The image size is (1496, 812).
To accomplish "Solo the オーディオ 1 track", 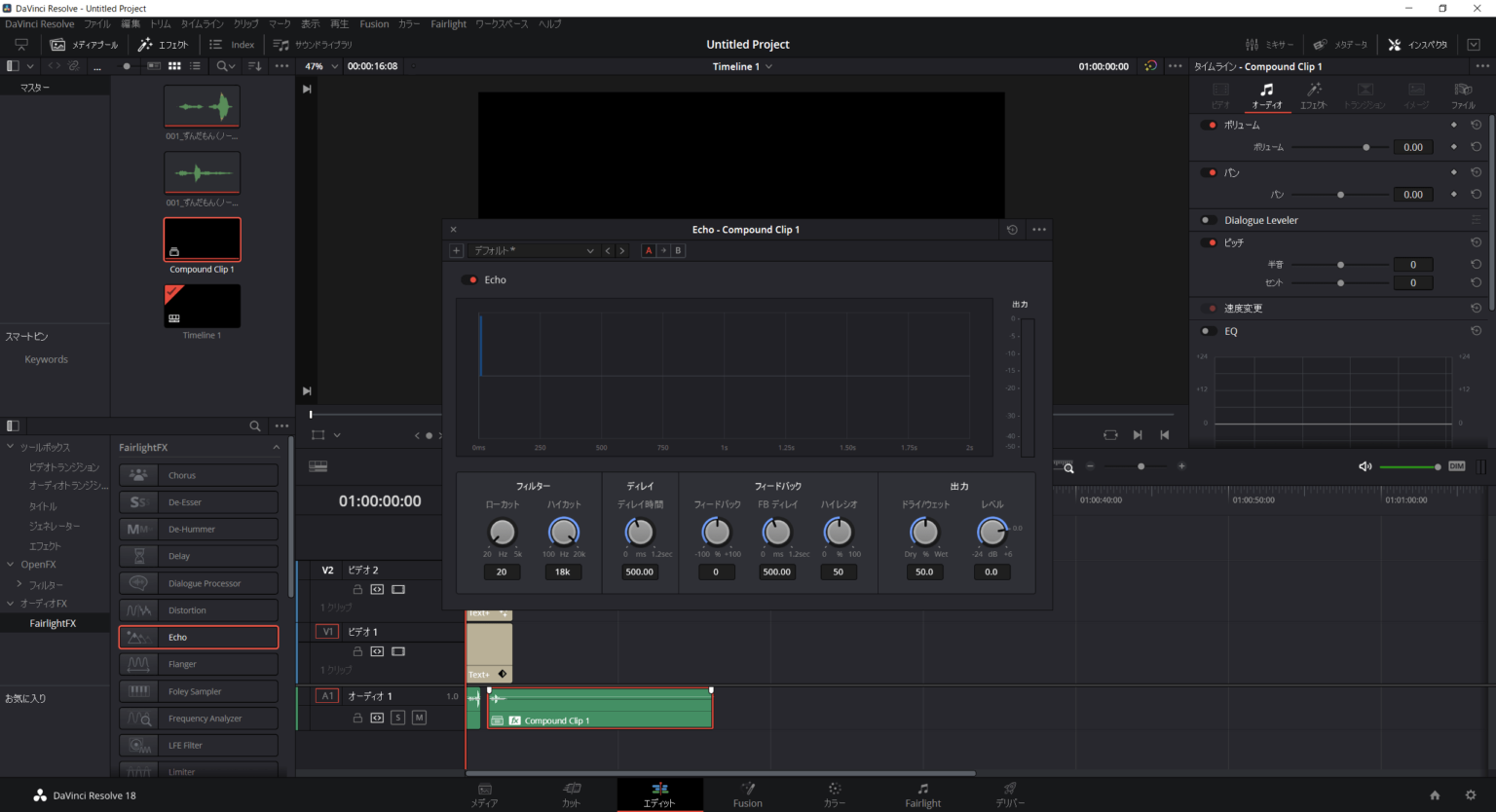I will (395, 718).
